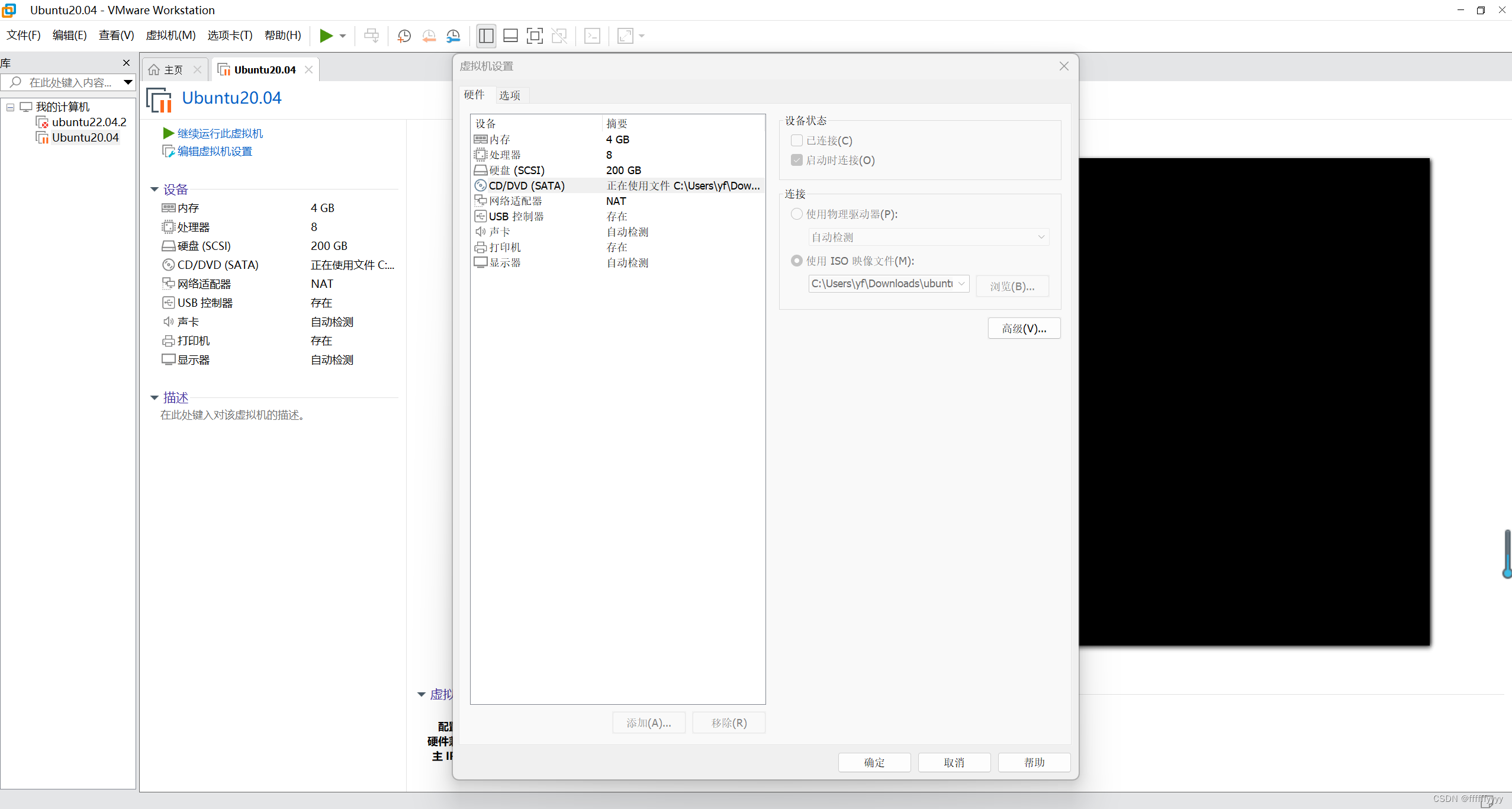This screenshot has width=1512, height=809.
Task: Click 继续运行此虚拟机 link
Action: click(220, 134)
